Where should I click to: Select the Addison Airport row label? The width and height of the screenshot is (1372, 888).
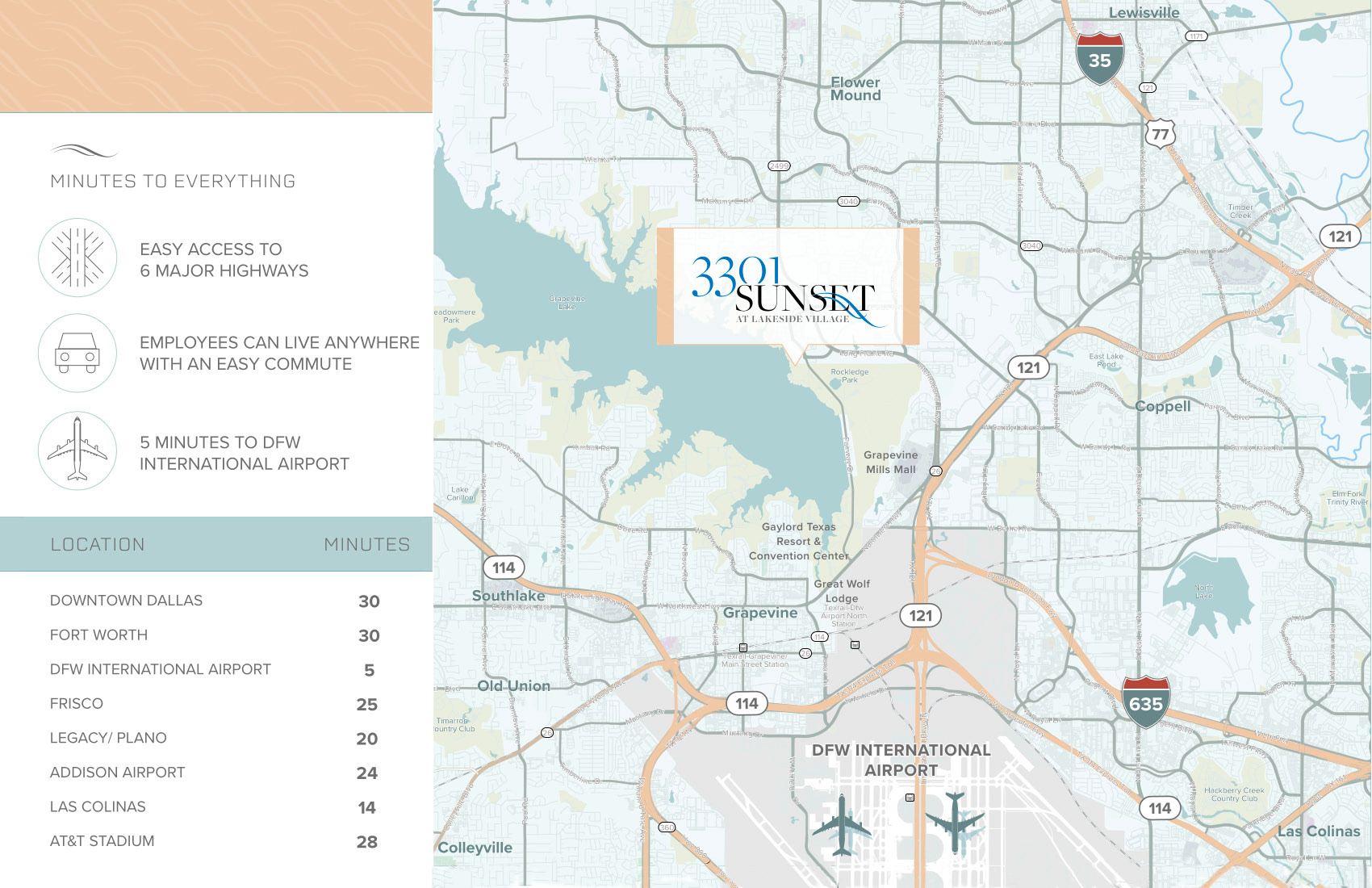(x=117, y=773)
